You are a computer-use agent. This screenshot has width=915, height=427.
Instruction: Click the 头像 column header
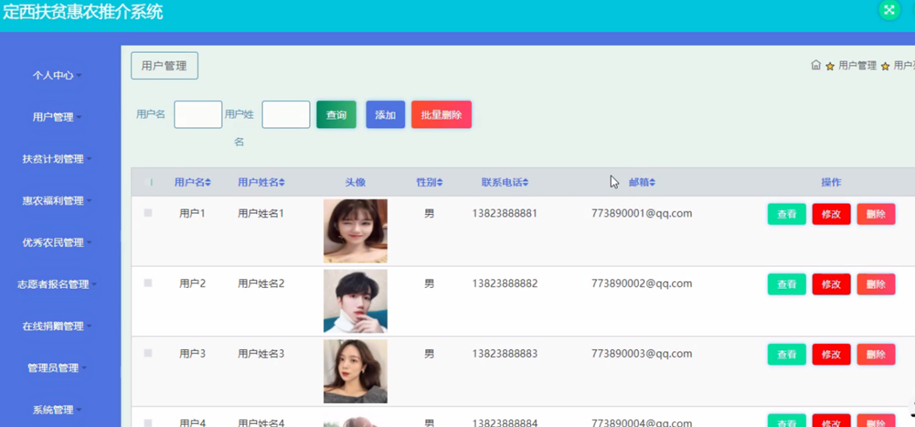pyautogui.click(x=355, y=183)
